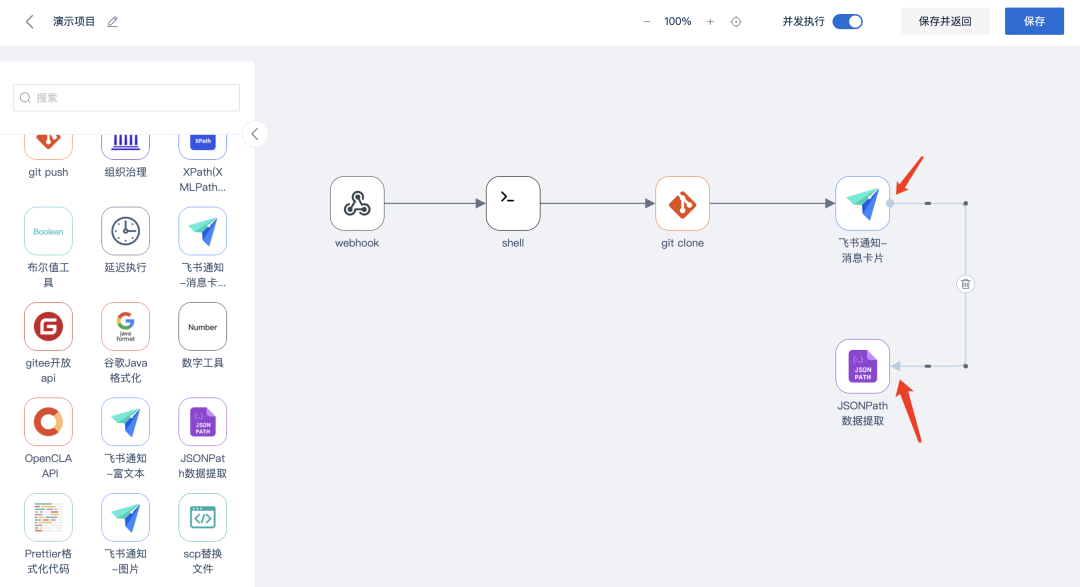Select the 组织治理 node in palette
The image size is (1080, 587).
click(125, 147)
